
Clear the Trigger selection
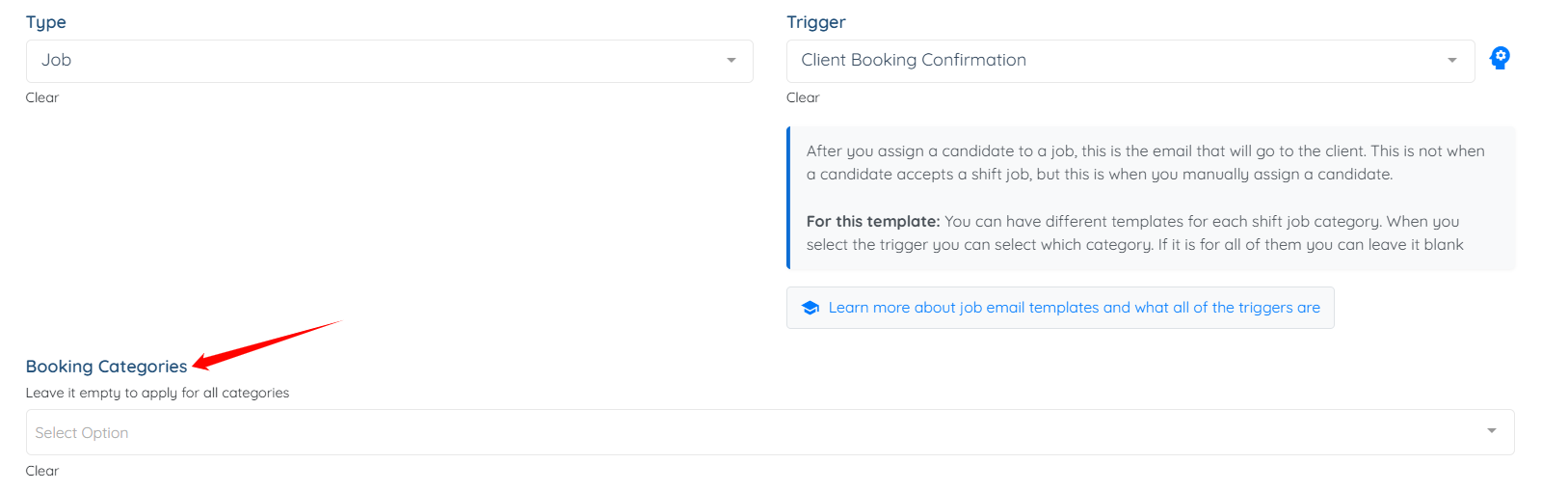[803, 97]
